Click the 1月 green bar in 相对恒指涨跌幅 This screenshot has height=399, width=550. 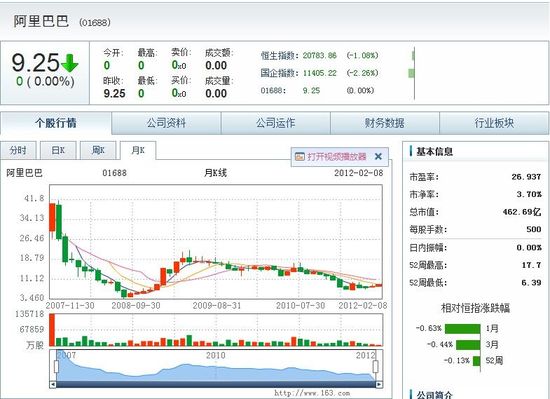463,329
